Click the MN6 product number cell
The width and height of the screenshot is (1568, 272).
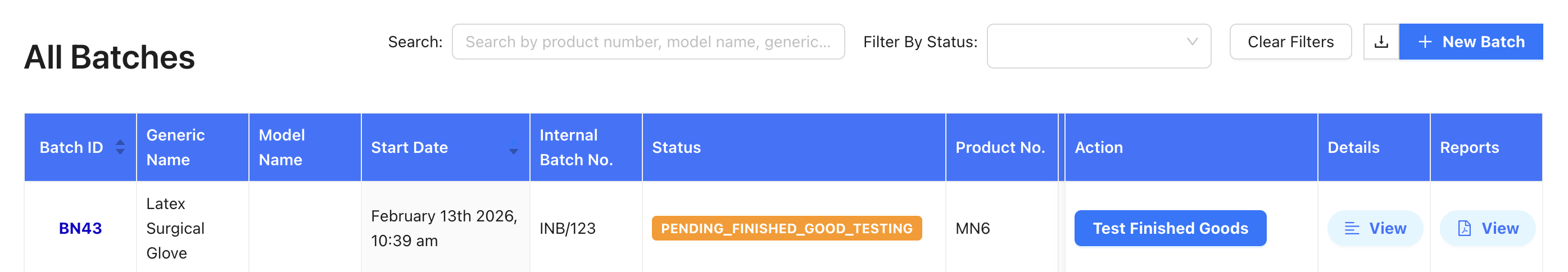[972, 228]
